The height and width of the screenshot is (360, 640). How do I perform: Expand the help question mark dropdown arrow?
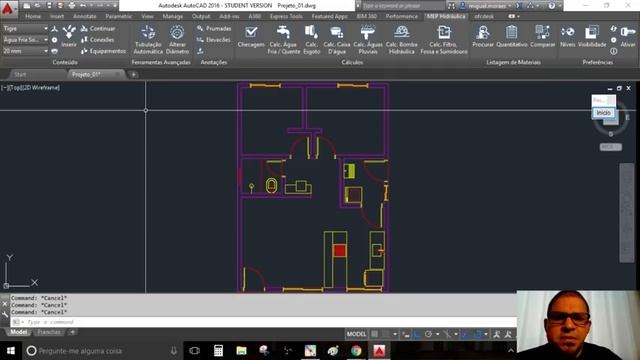coord(560,6)
